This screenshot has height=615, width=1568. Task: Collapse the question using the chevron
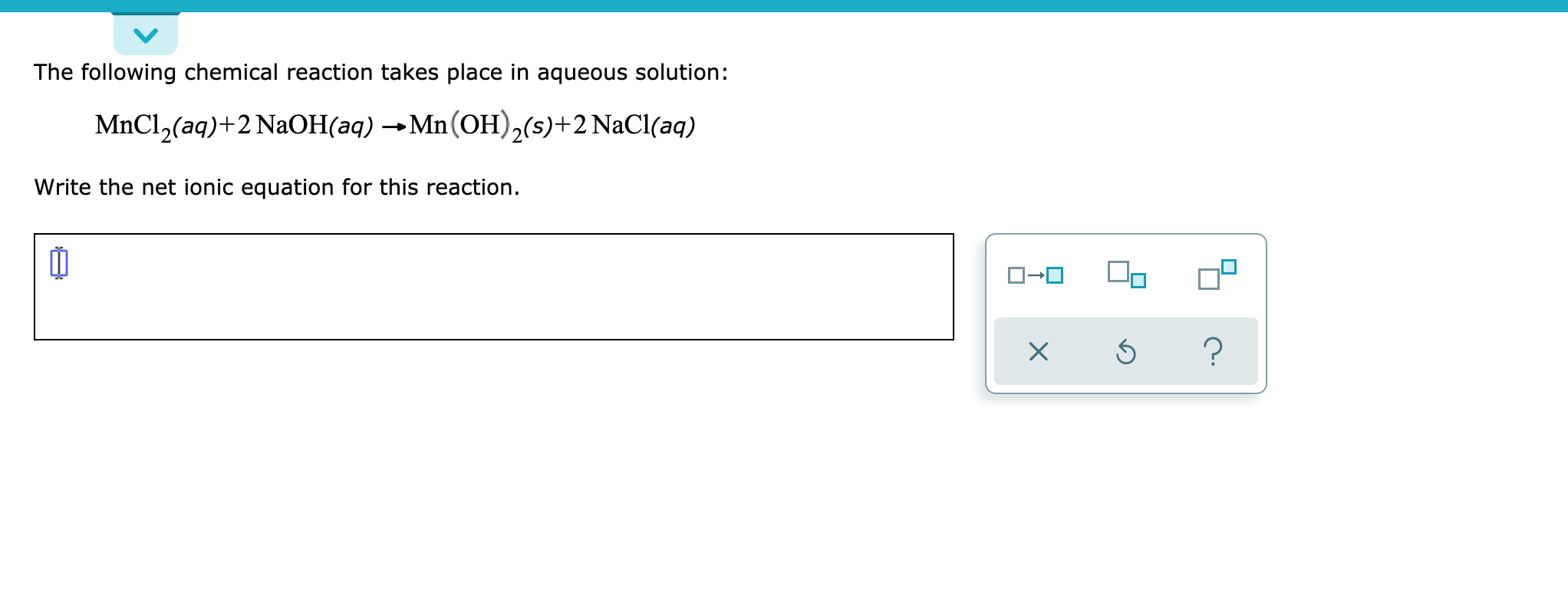(146, 32)
